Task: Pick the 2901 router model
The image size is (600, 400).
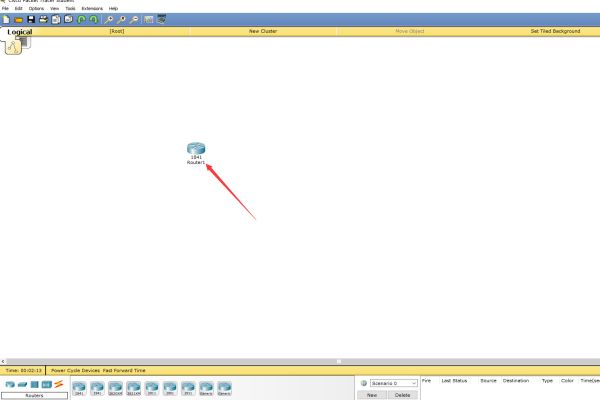Action: (170, 388)
